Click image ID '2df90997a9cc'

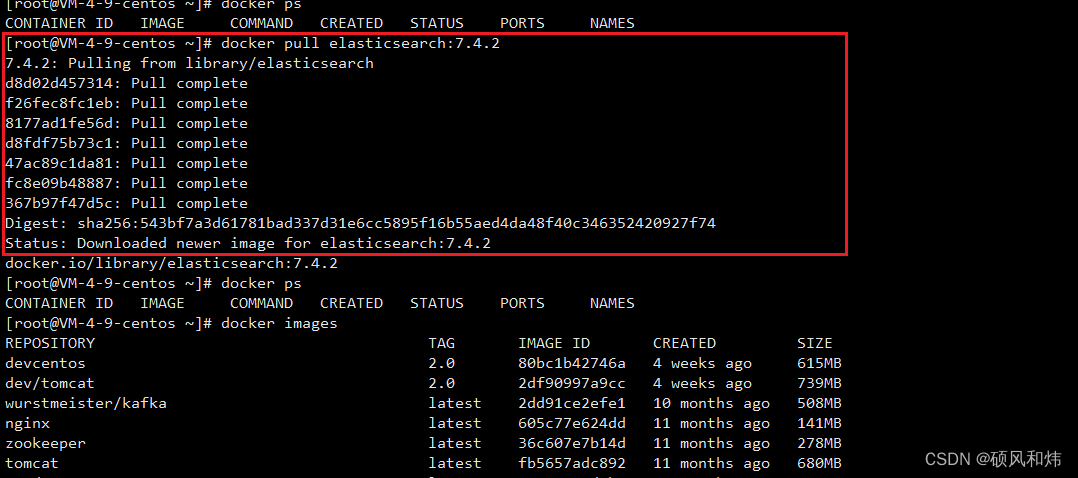[x=572, y=382]
